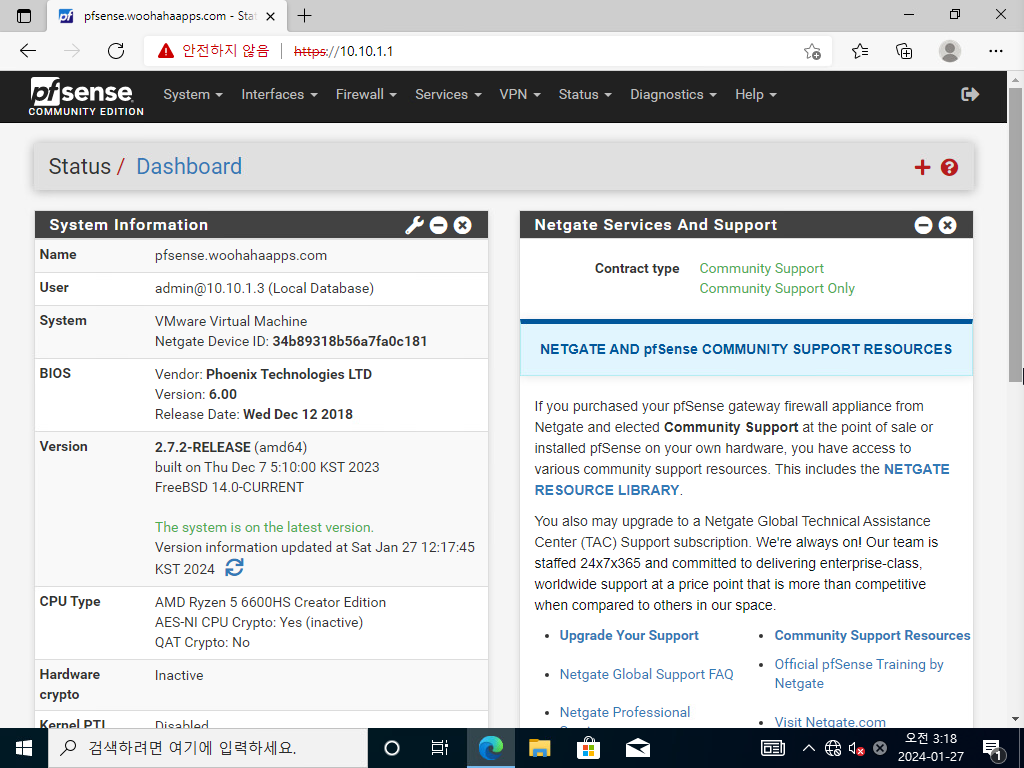The height and width of the screenshot is (768, 1024).
Task: Expand the Help dropdown menu
Action: point(756,95)
